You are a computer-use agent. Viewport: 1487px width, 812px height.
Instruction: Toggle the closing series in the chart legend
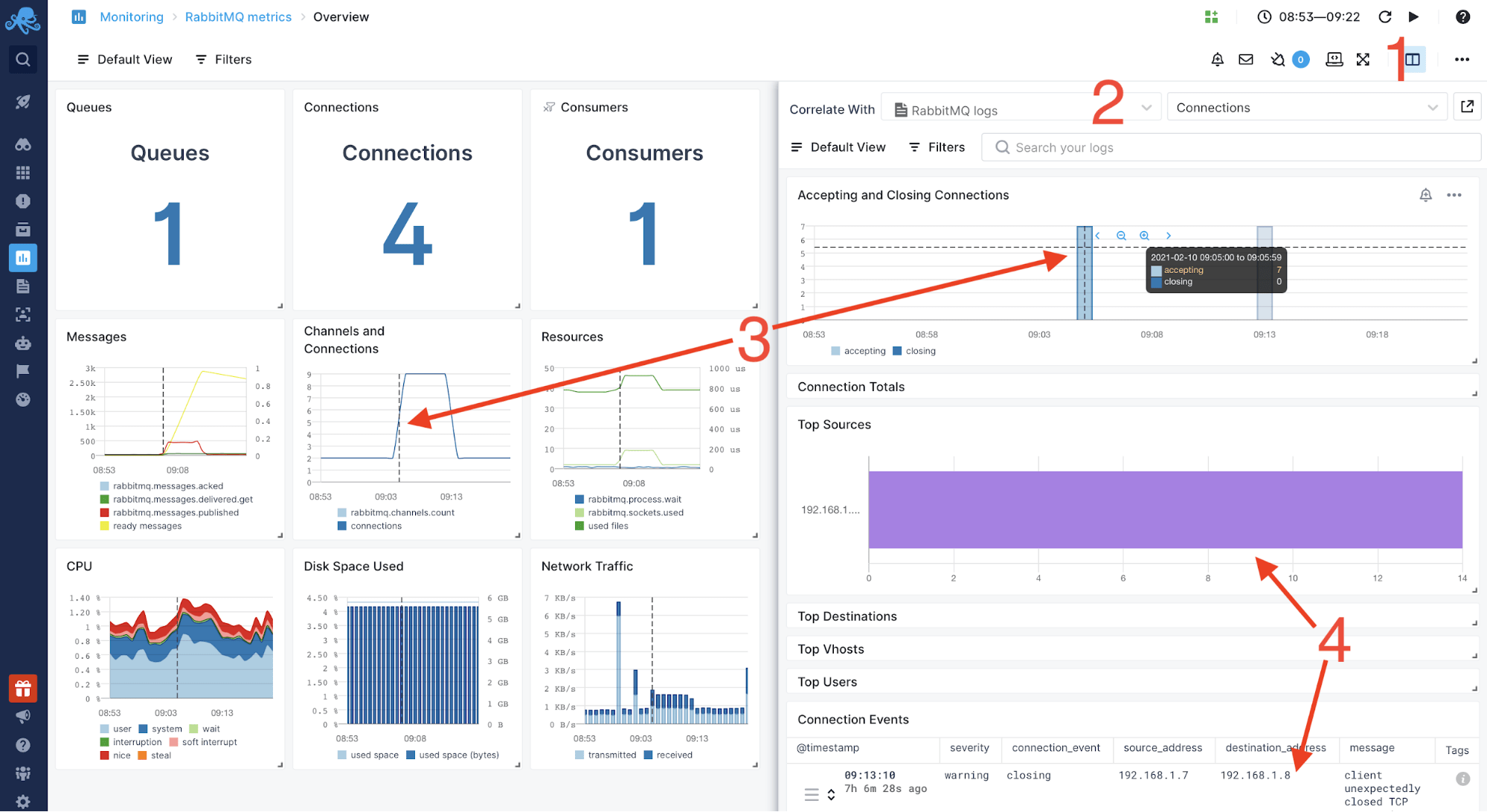914,351
